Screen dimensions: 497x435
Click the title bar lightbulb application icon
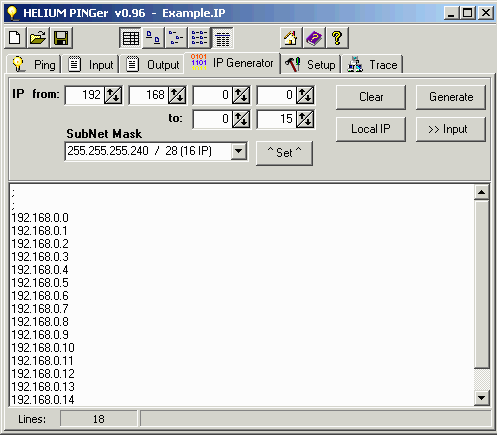coord(12,13)
